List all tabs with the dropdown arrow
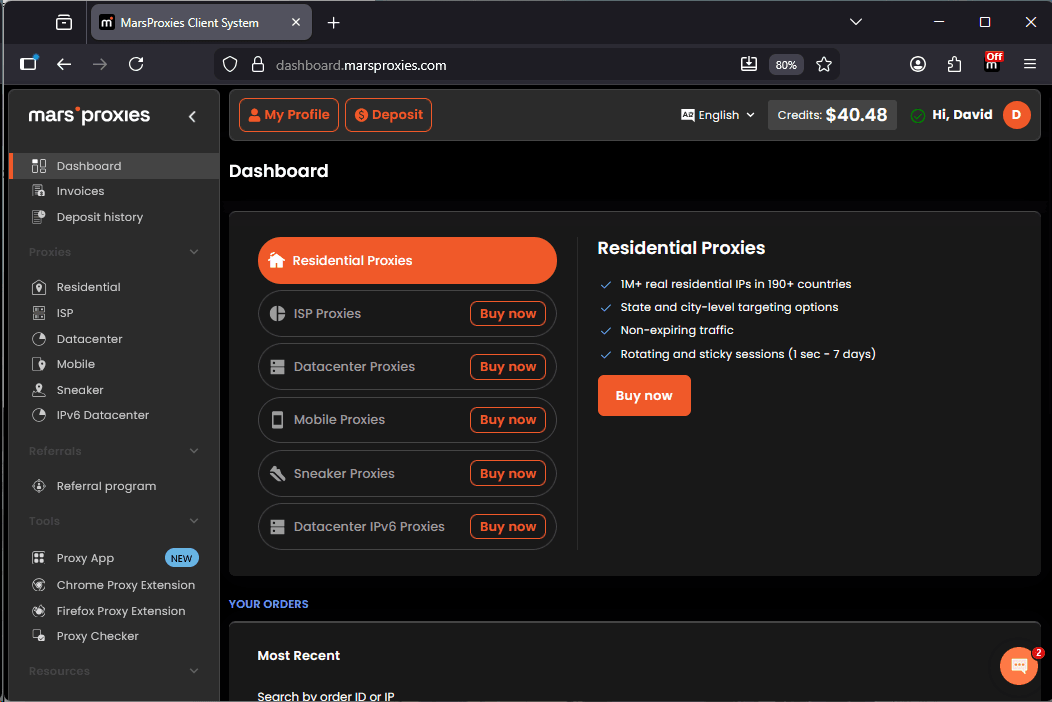This screenshot has height=702, width=1052. 855,22
